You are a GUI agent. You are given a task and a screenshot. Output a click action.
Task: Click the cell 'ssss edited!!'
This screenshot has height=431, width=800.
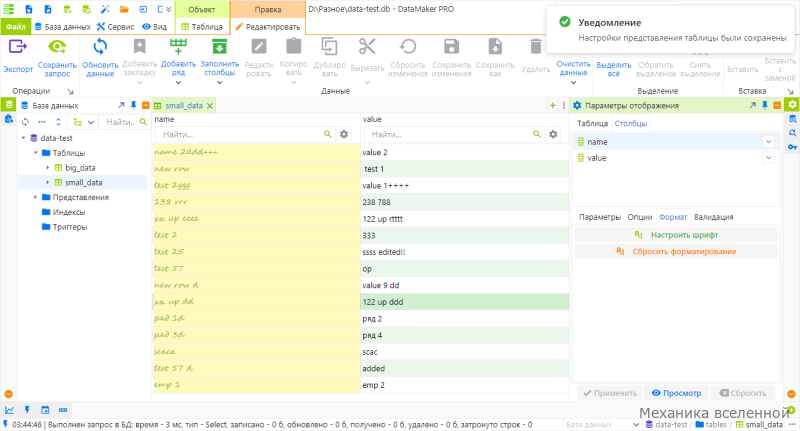tap(464, 252)
